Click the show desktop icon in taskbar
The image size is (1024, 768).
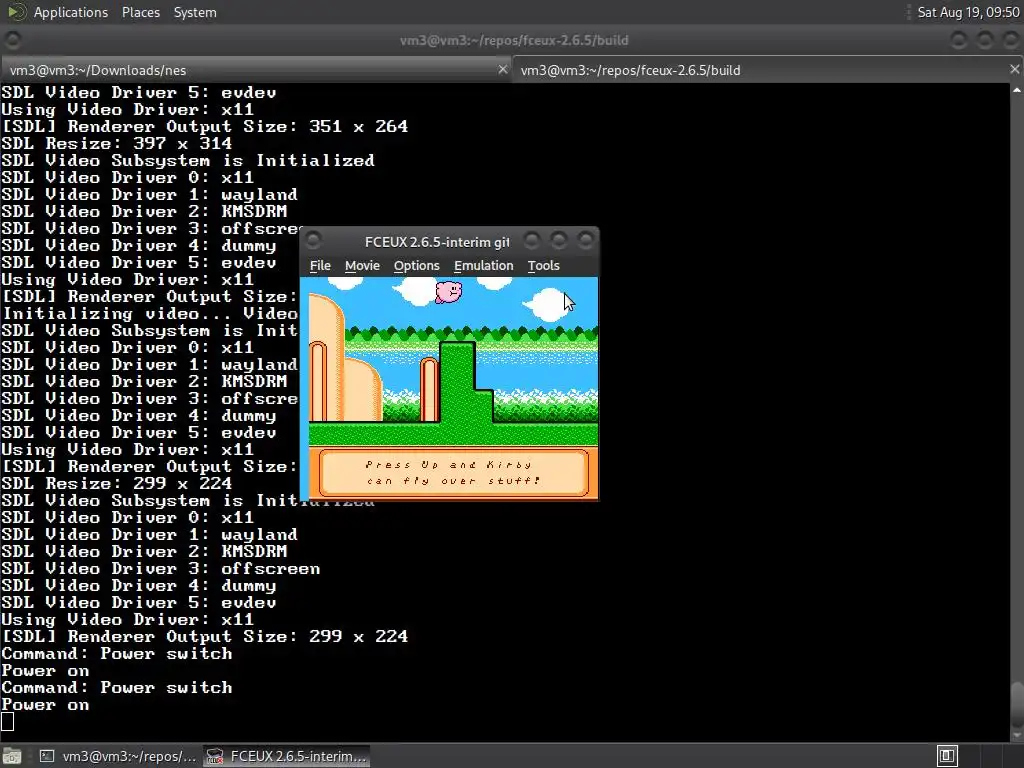tap(12, 756)
